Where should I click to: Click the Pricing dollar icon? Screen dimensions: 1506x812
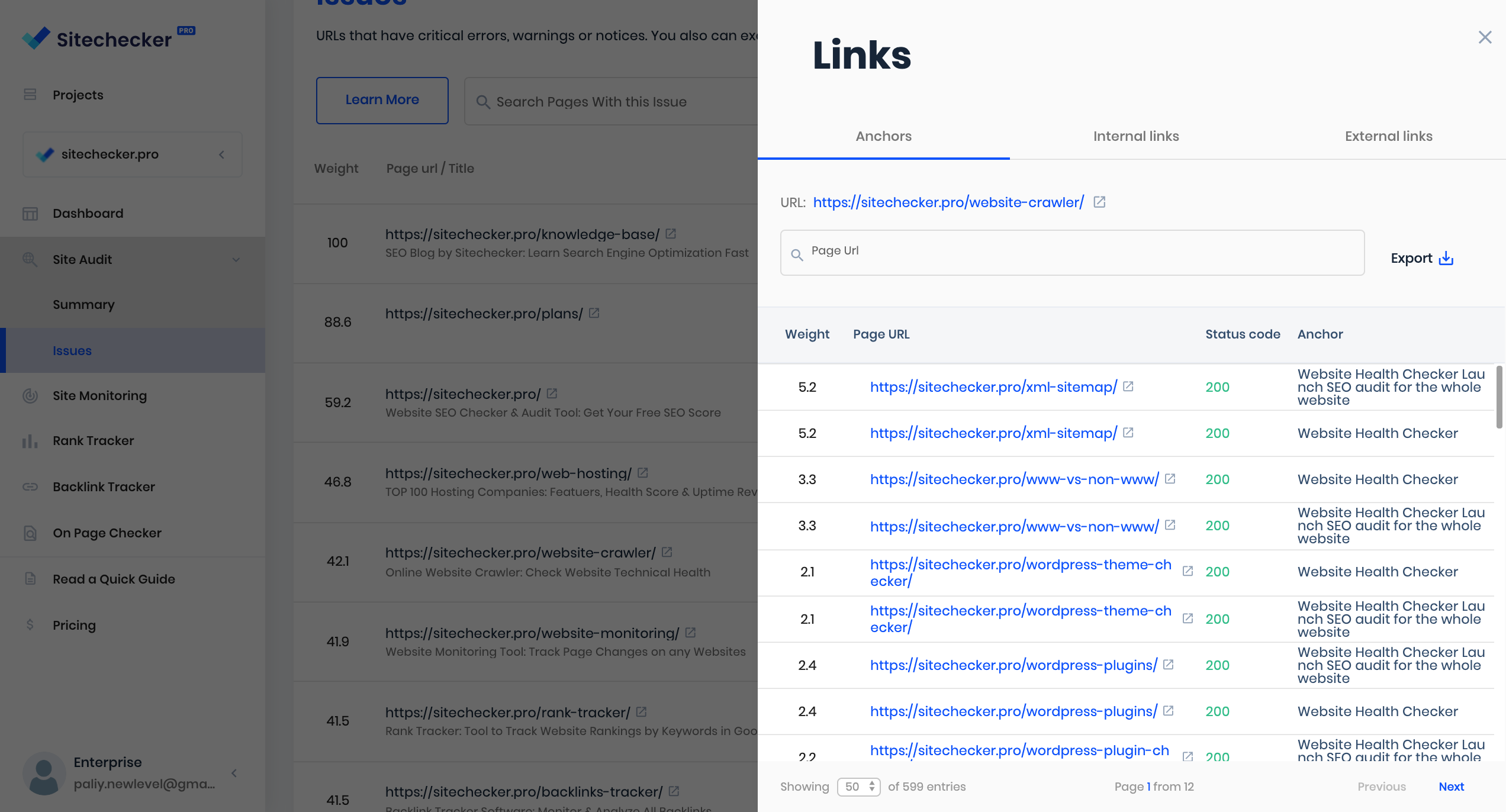tap(30, 625)
